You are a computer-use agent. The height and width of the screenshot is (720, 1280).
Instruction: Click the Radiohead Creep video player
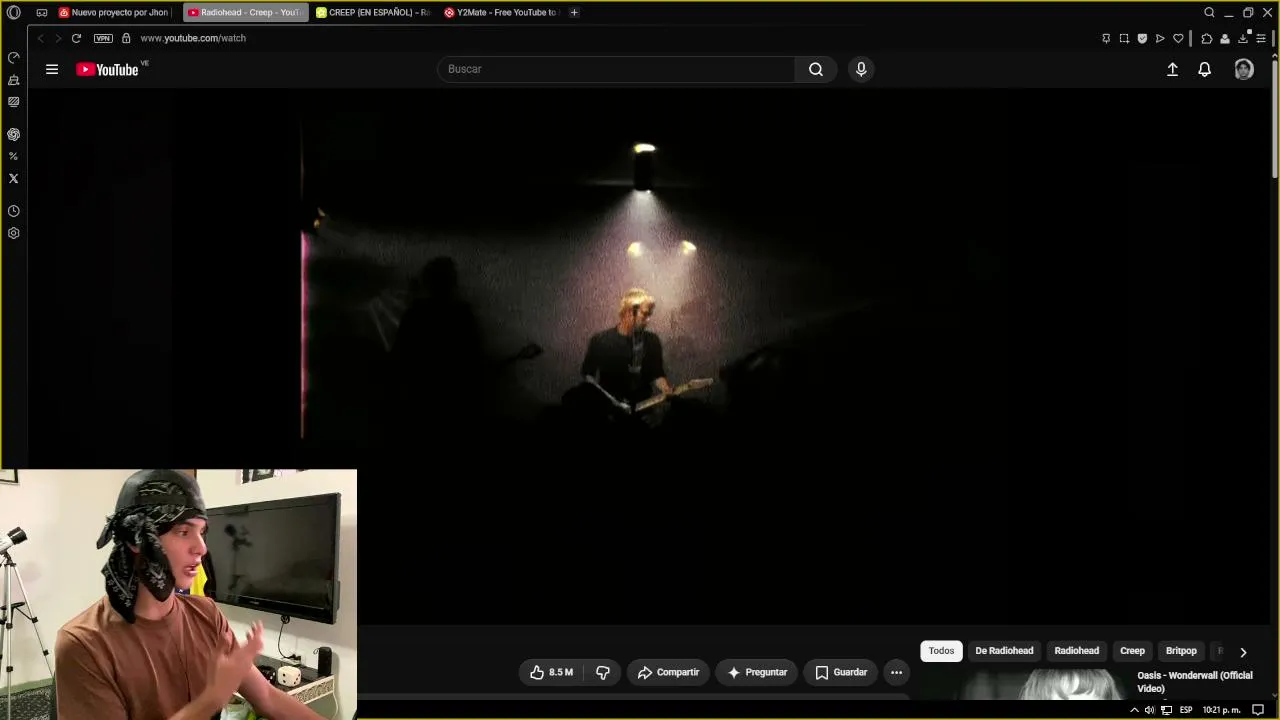[649, 355]
